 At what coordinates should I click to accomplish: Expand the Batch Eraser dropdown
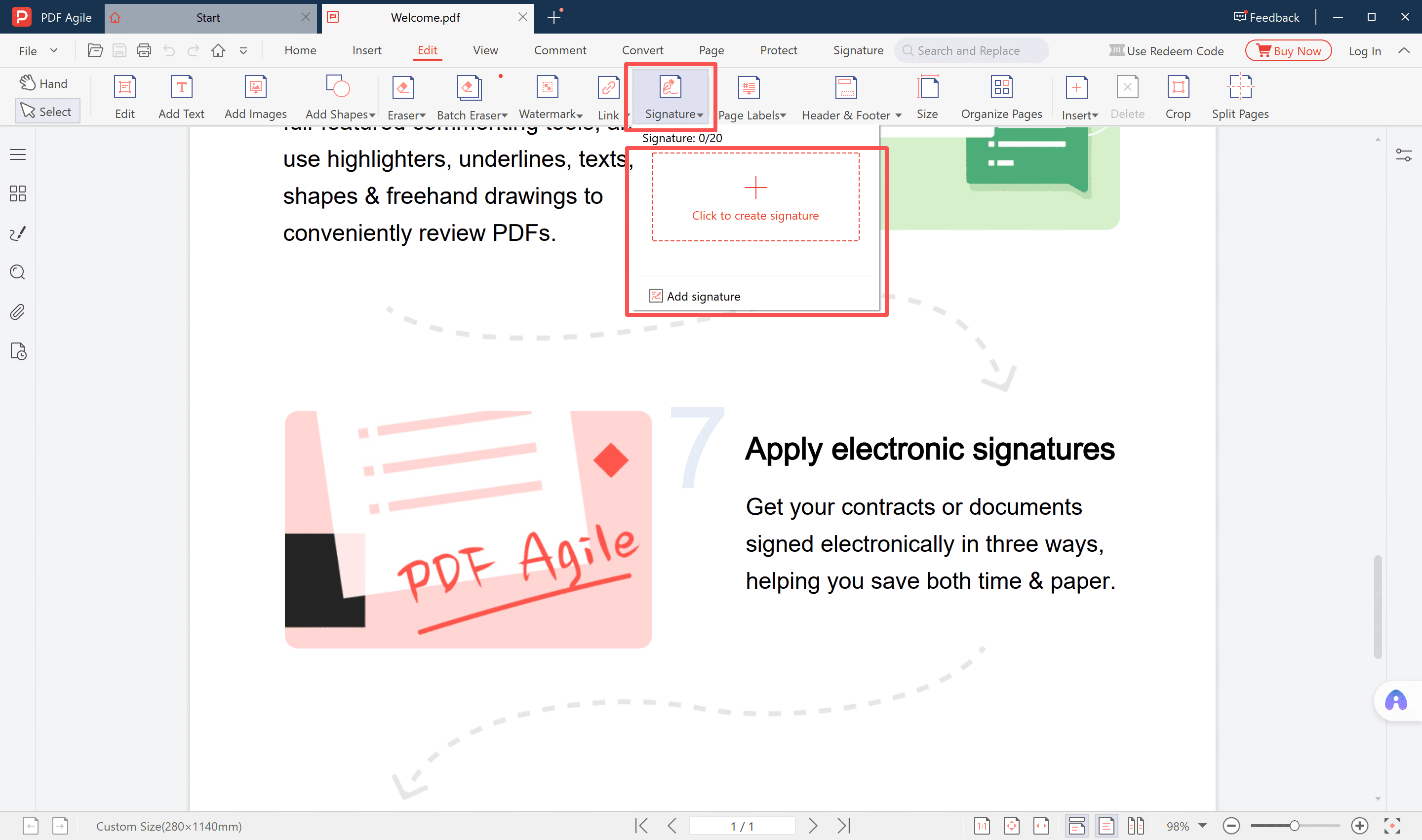pos(504,115)
